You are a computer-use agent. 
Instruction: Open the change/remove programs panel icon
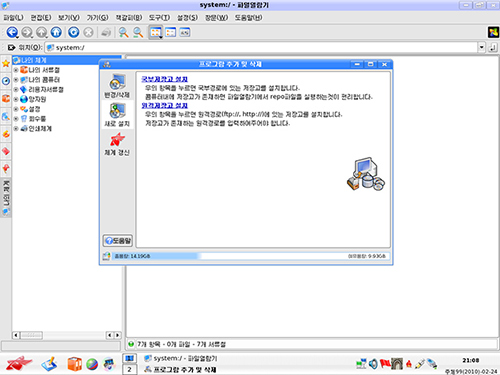117,86
